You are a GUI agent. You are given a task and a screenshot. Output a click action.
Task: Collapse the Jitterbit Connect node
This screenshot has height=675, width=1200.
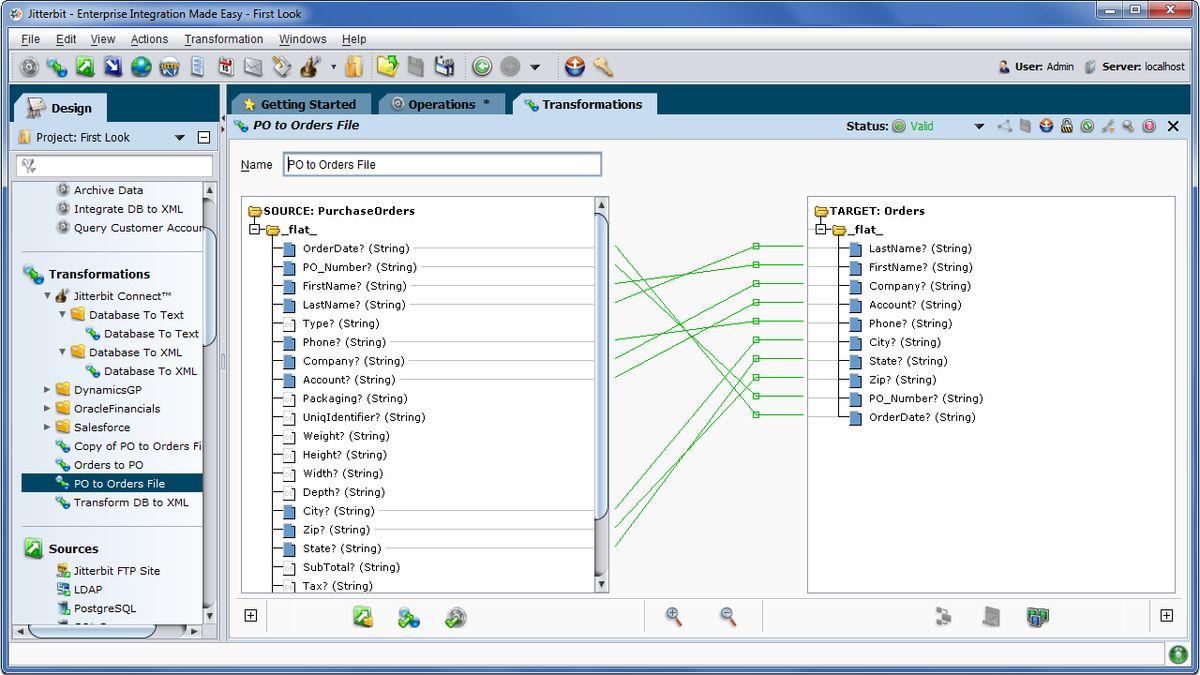coord(47,296)
